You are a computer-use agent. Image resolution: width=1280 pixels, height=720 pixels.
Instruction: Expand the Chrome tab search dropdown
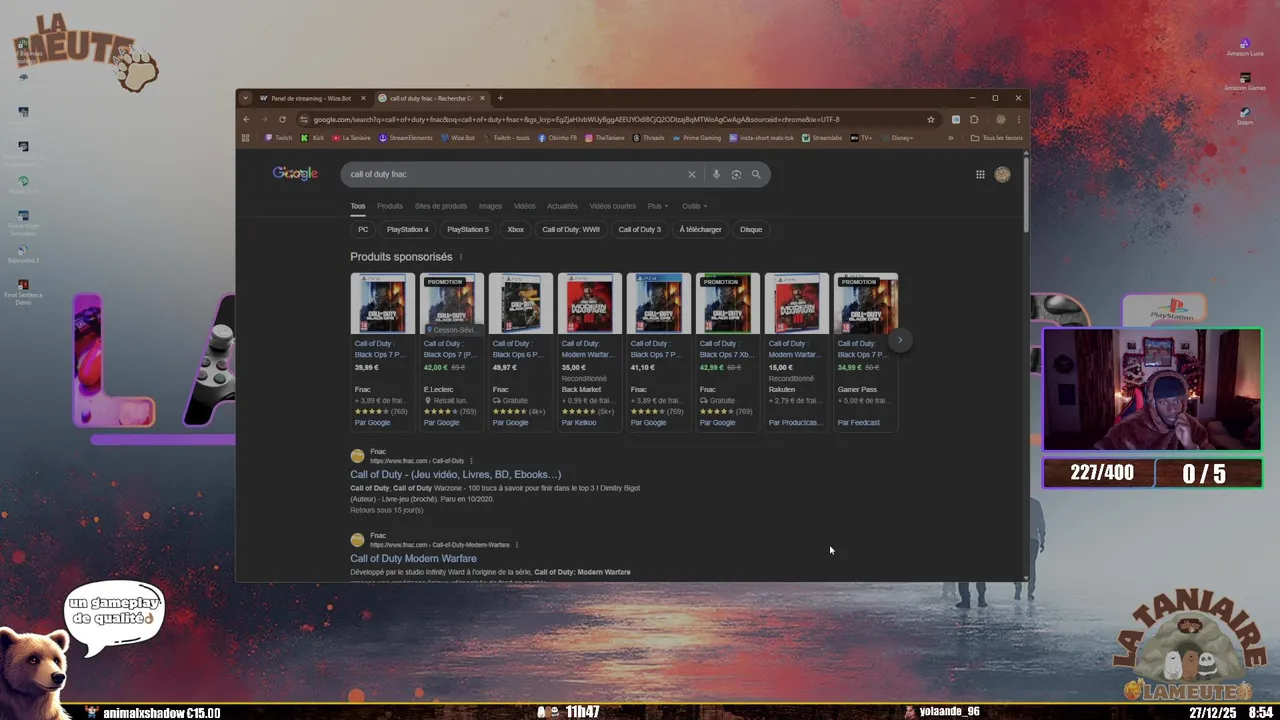tap(245, 98)
